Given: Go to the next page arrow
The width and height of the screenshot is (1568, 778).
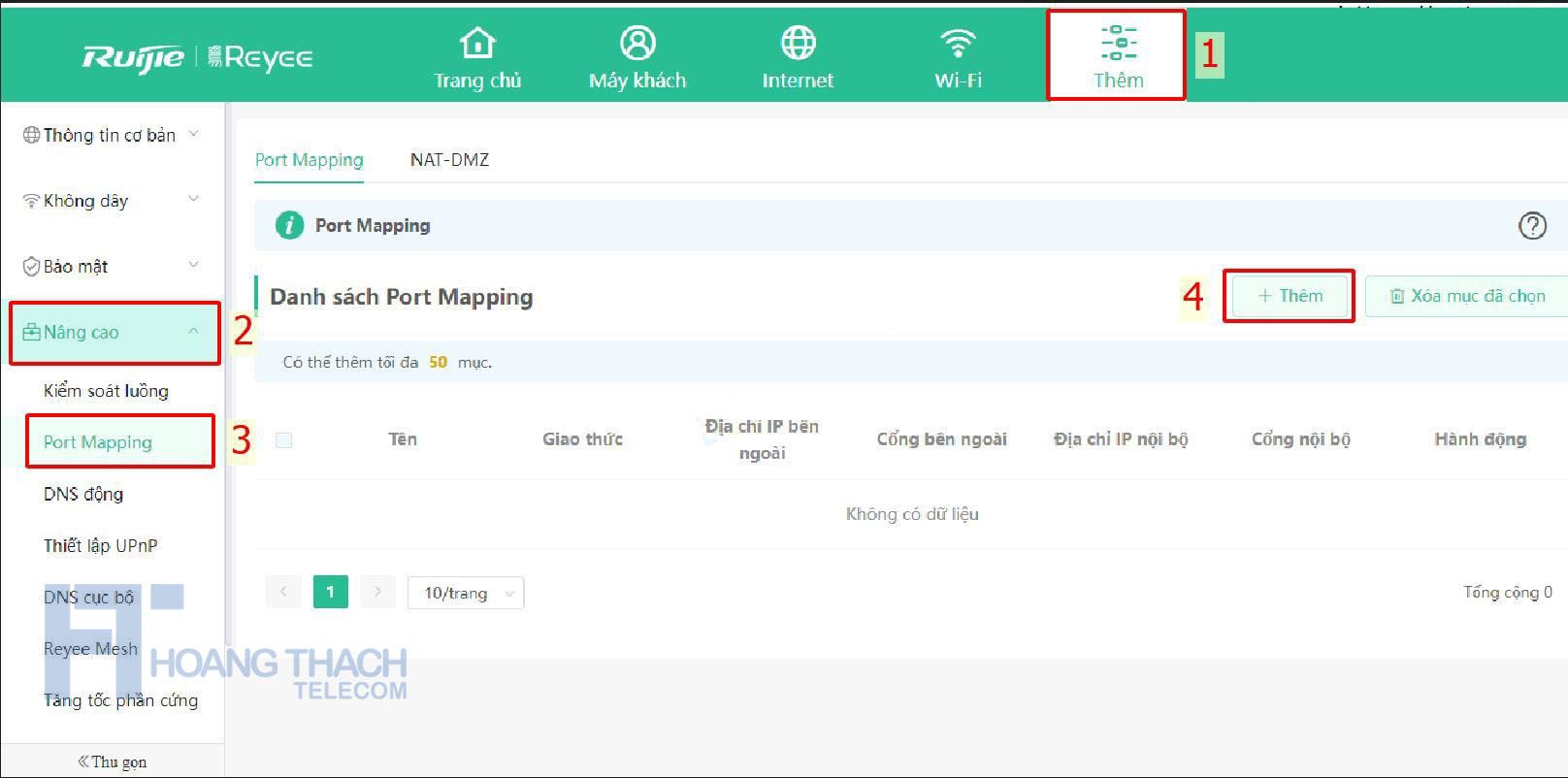Looking at the screenshot, I should [x=377, y=592].
